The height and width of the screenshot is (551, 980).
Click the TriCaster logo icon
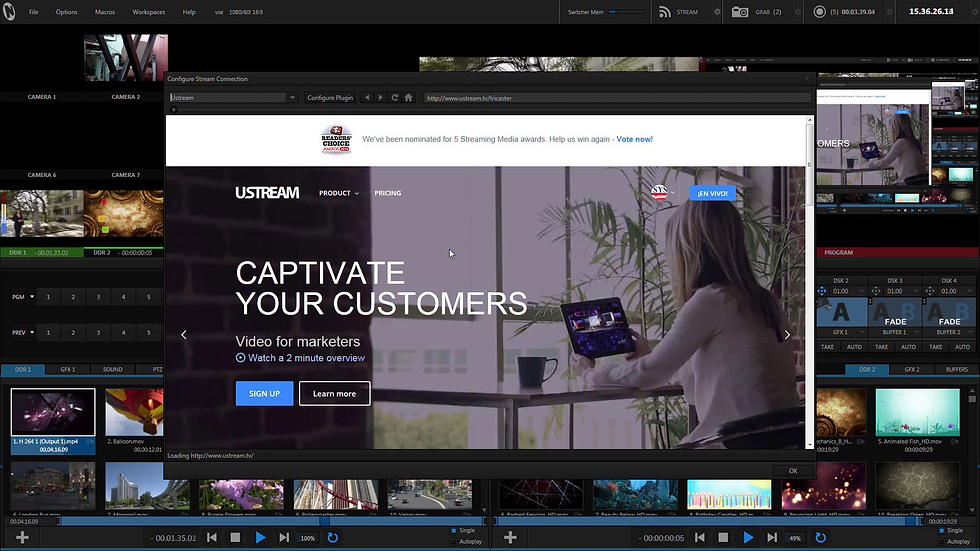coord(9,11)
